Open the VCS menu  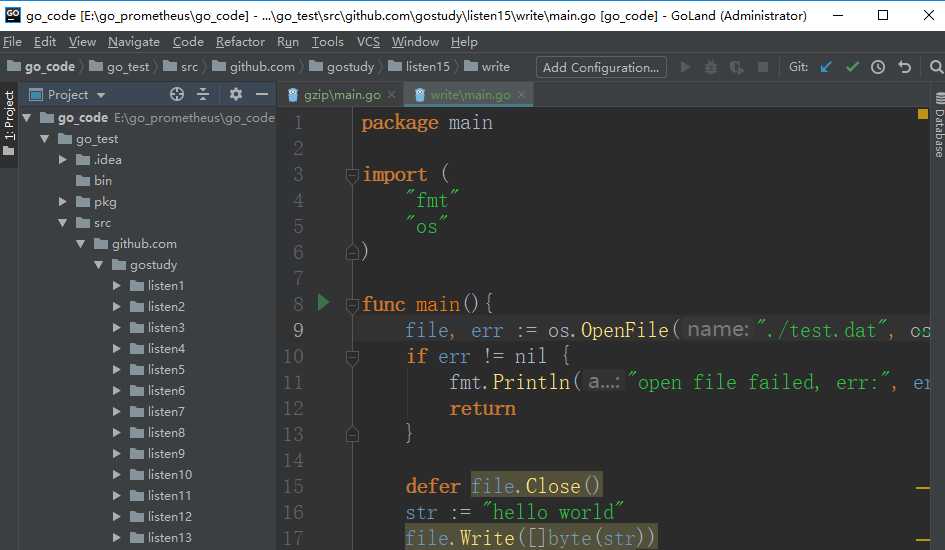coord(368,42)
